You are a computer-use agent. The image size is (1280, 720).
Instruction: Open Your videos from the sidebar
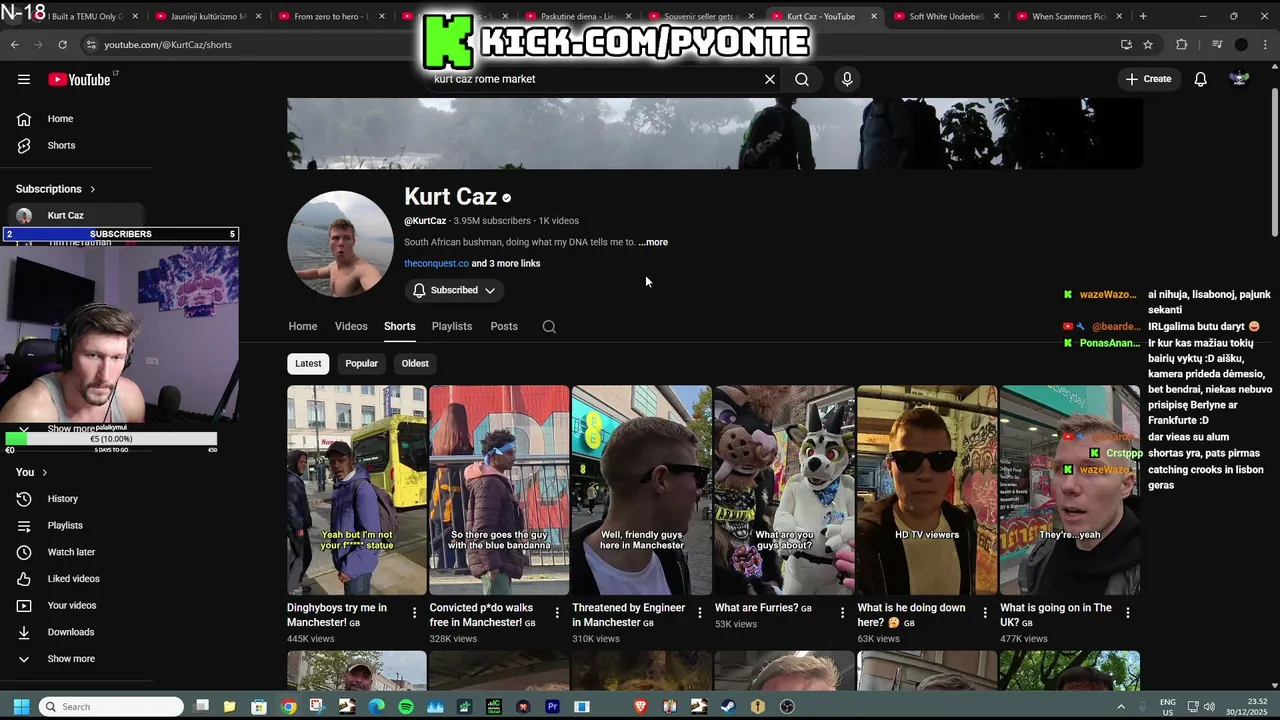(70, 605)
